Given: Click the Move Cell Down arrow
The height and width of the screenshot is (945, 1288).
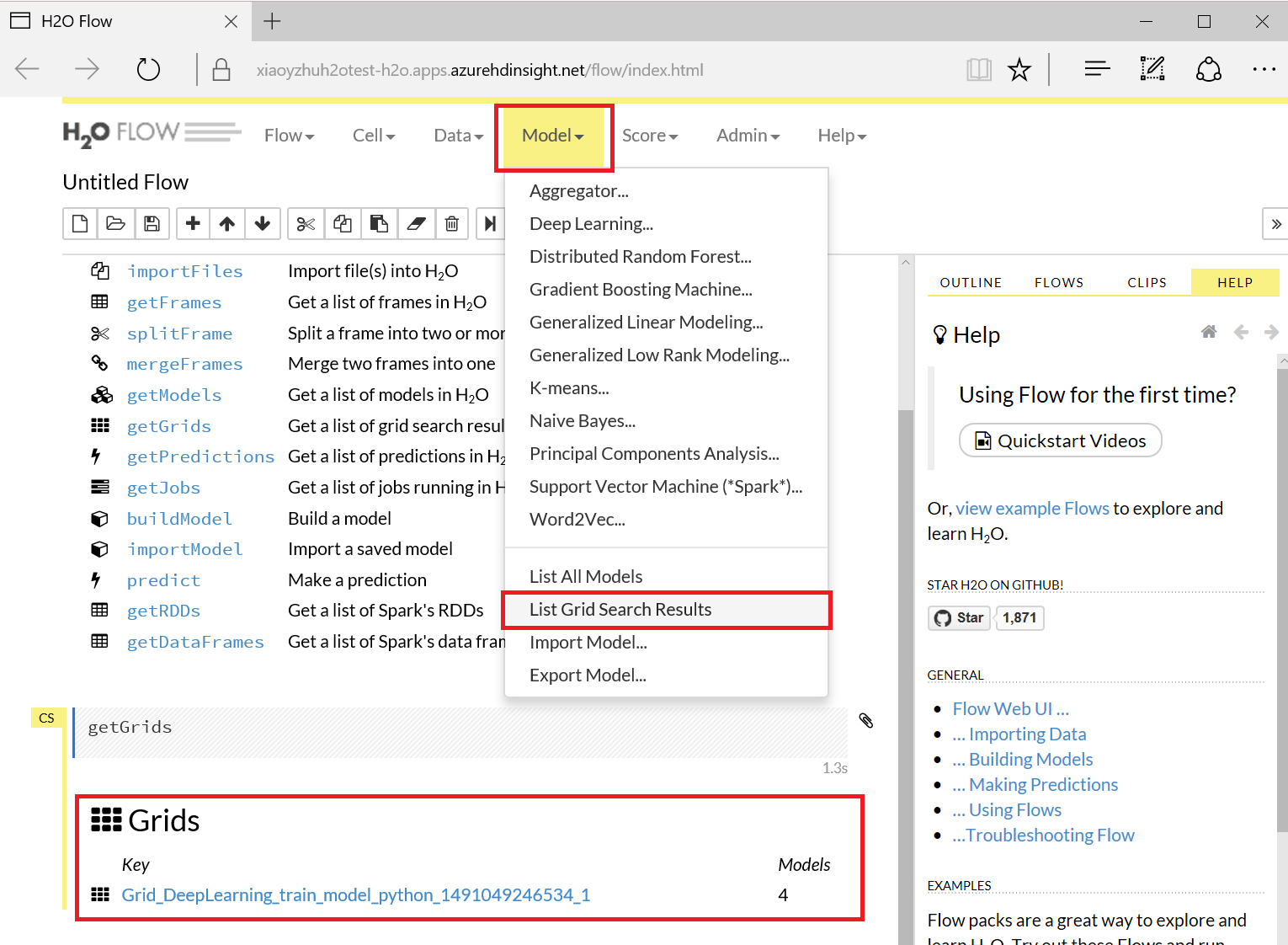Looking at the screenshot, I should [x=263, y=223].
